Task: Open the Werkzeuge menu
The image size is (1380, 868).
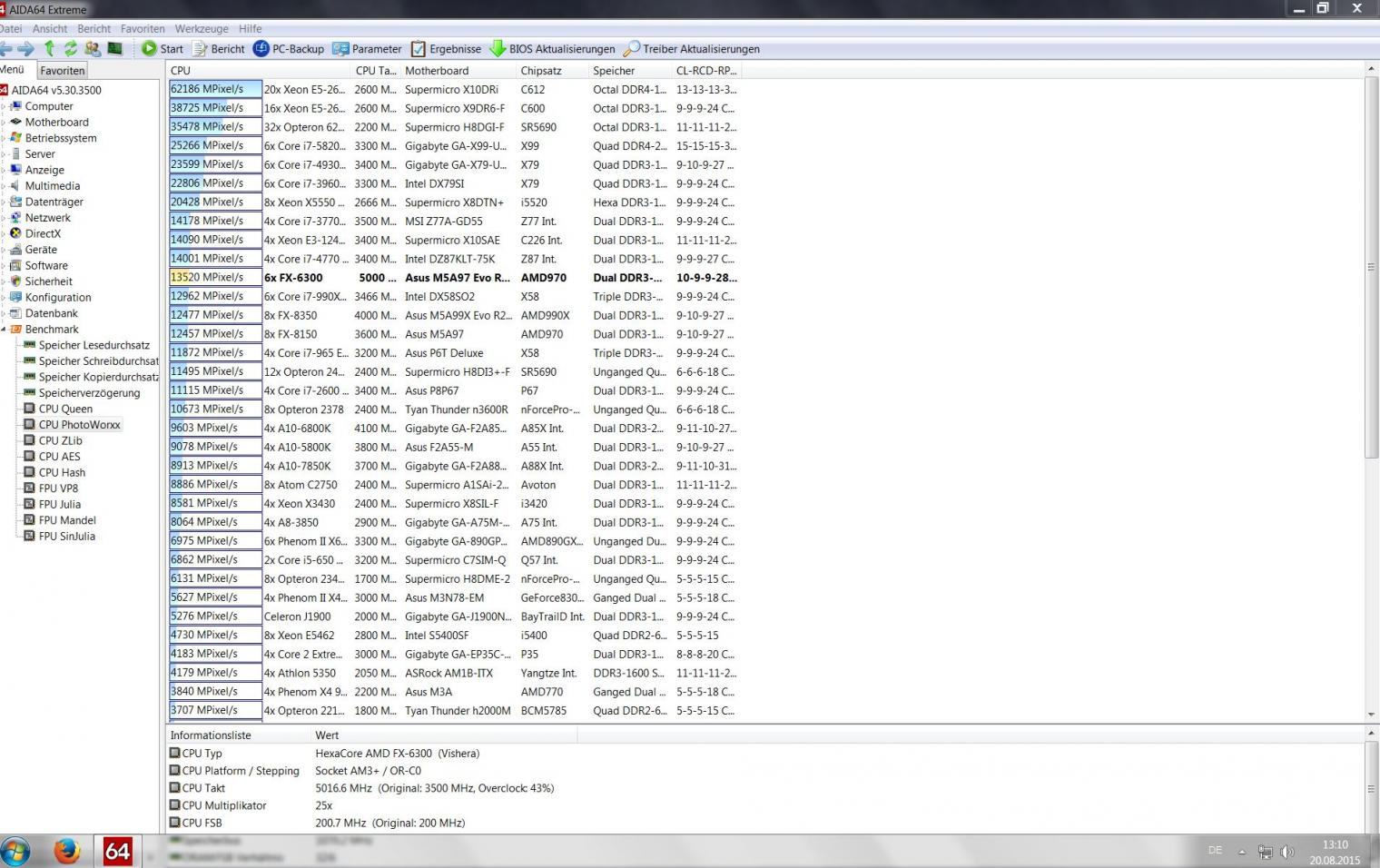Action: [x=202, y=29]
